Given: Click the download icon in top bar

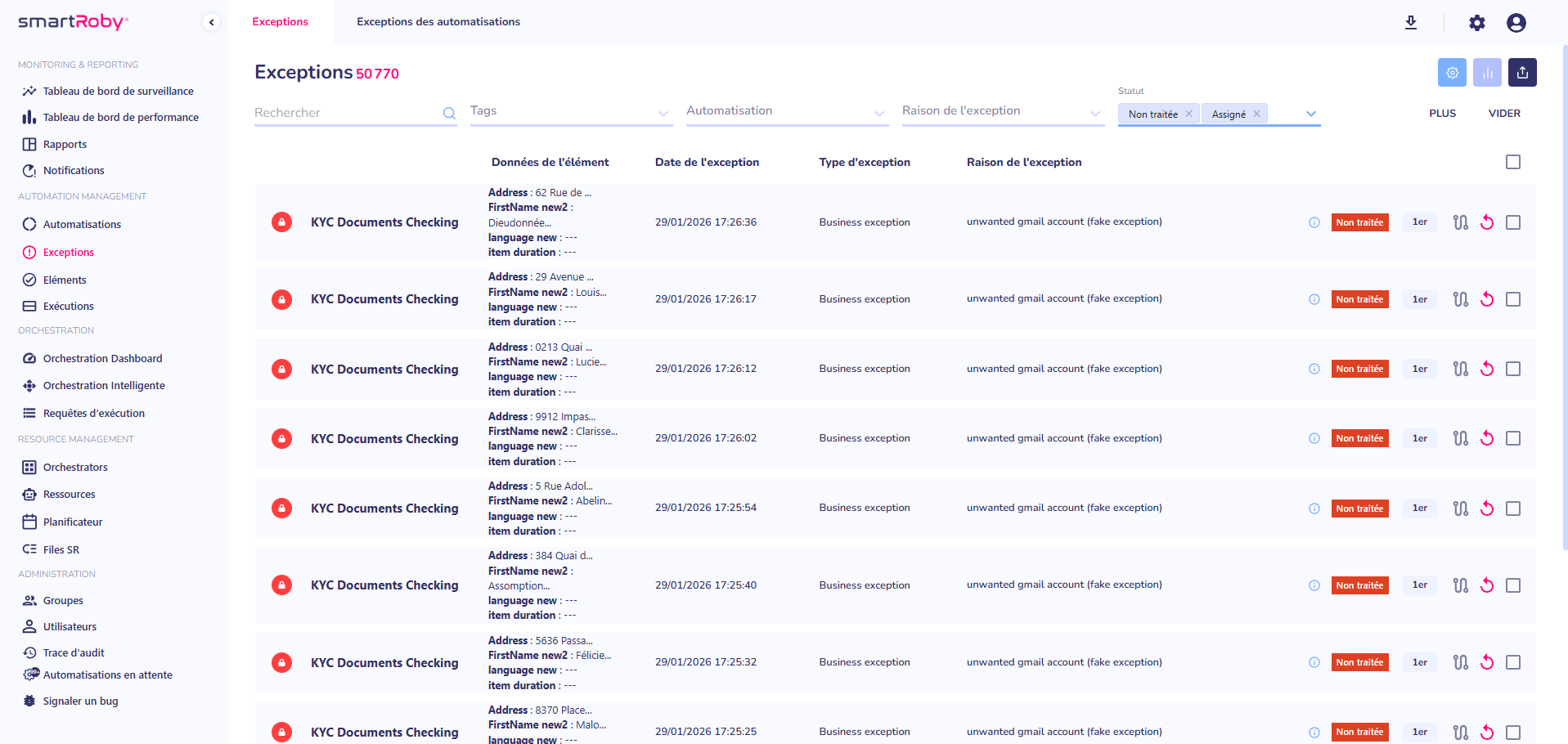Looking at the screenshot, I should tap(1411, 23).
